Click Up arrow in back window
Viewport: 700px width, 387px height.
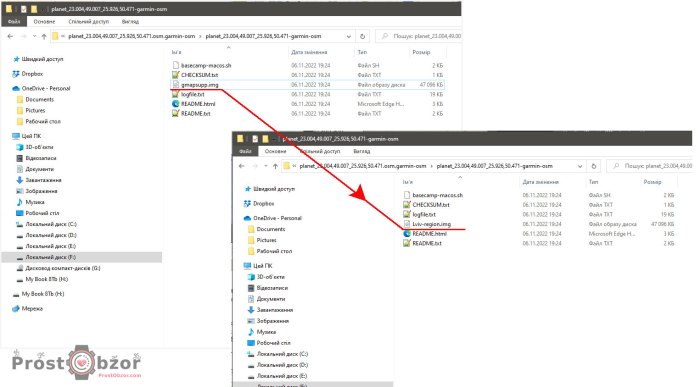44,37
